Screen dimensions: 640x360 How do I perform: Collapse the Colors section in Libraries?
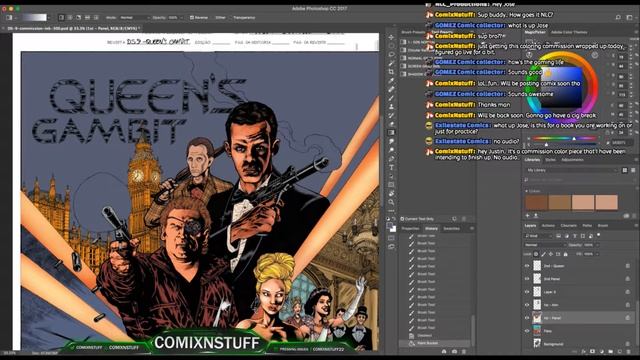pyautogui.click(x=526, y=191)
